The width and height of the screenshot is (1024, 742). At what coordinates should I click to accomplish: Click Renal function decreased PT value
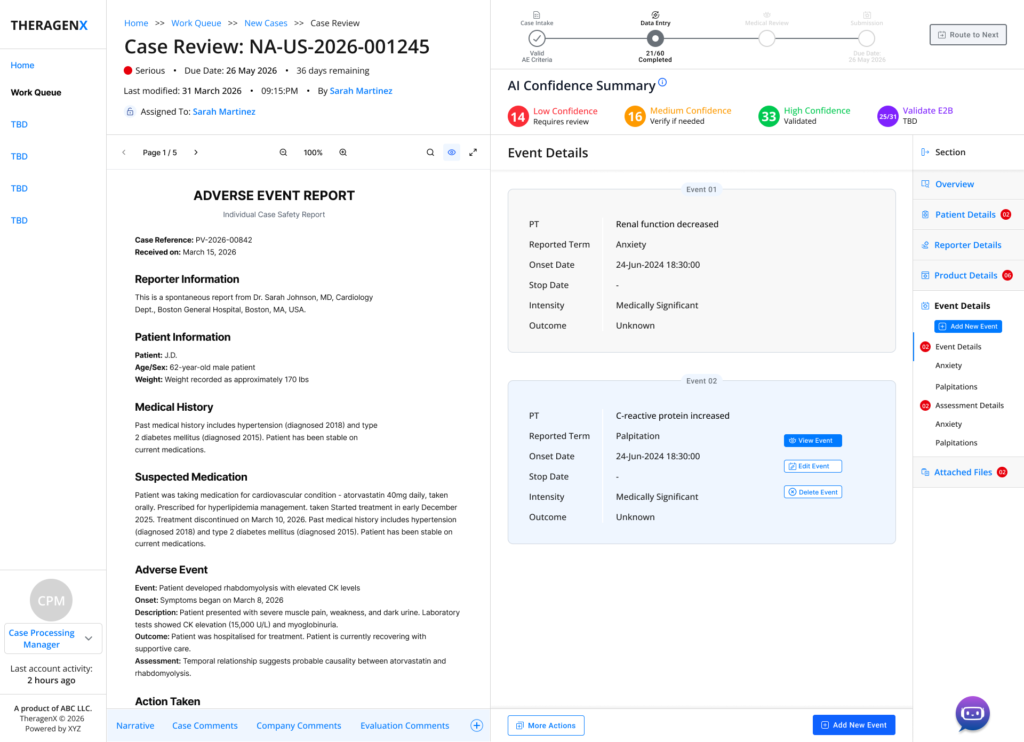[667, 224]
